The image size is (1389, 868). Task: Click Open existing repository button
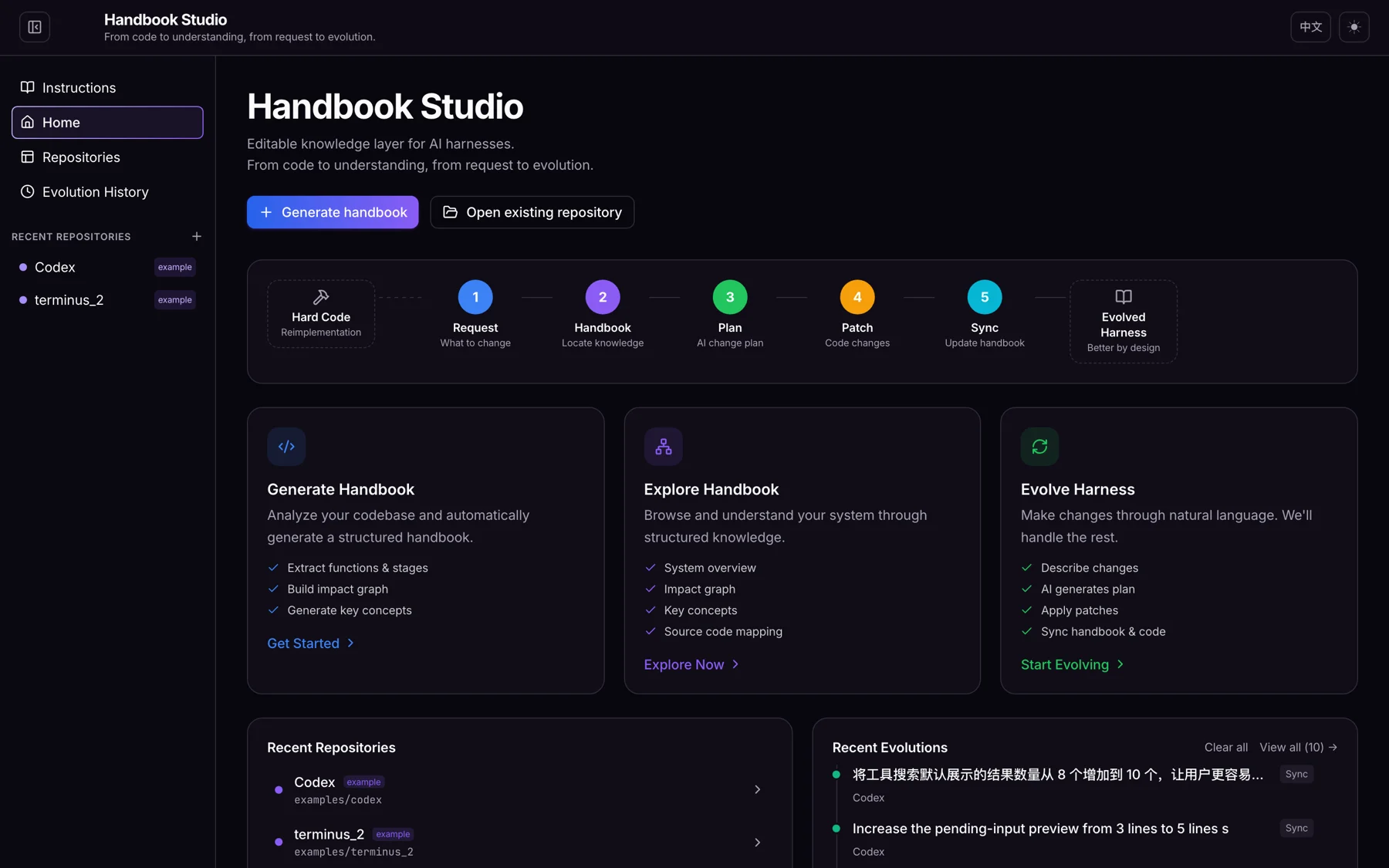pos(532,212)
